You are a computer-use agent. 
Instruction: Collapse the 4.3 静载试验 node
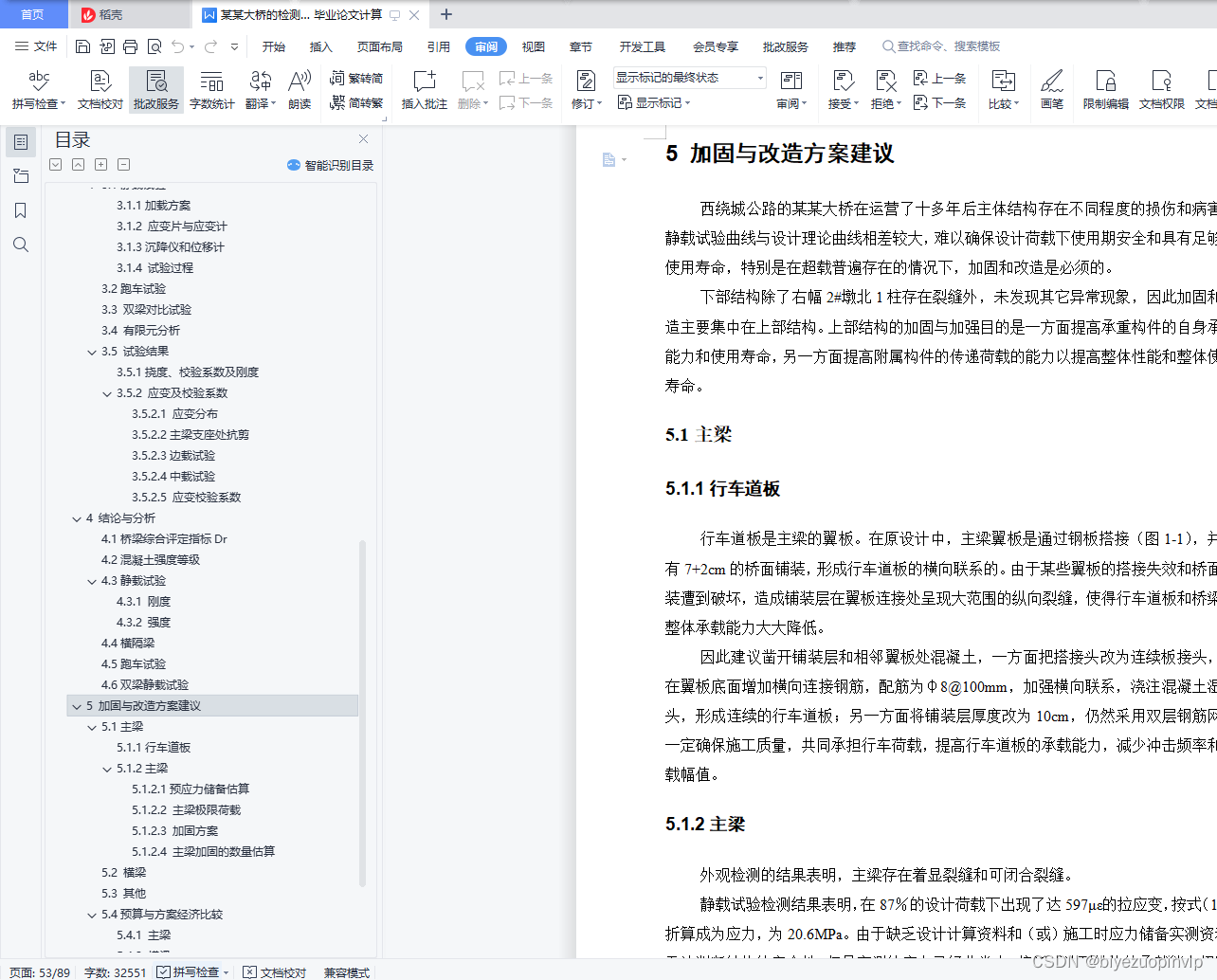point(92,581)
